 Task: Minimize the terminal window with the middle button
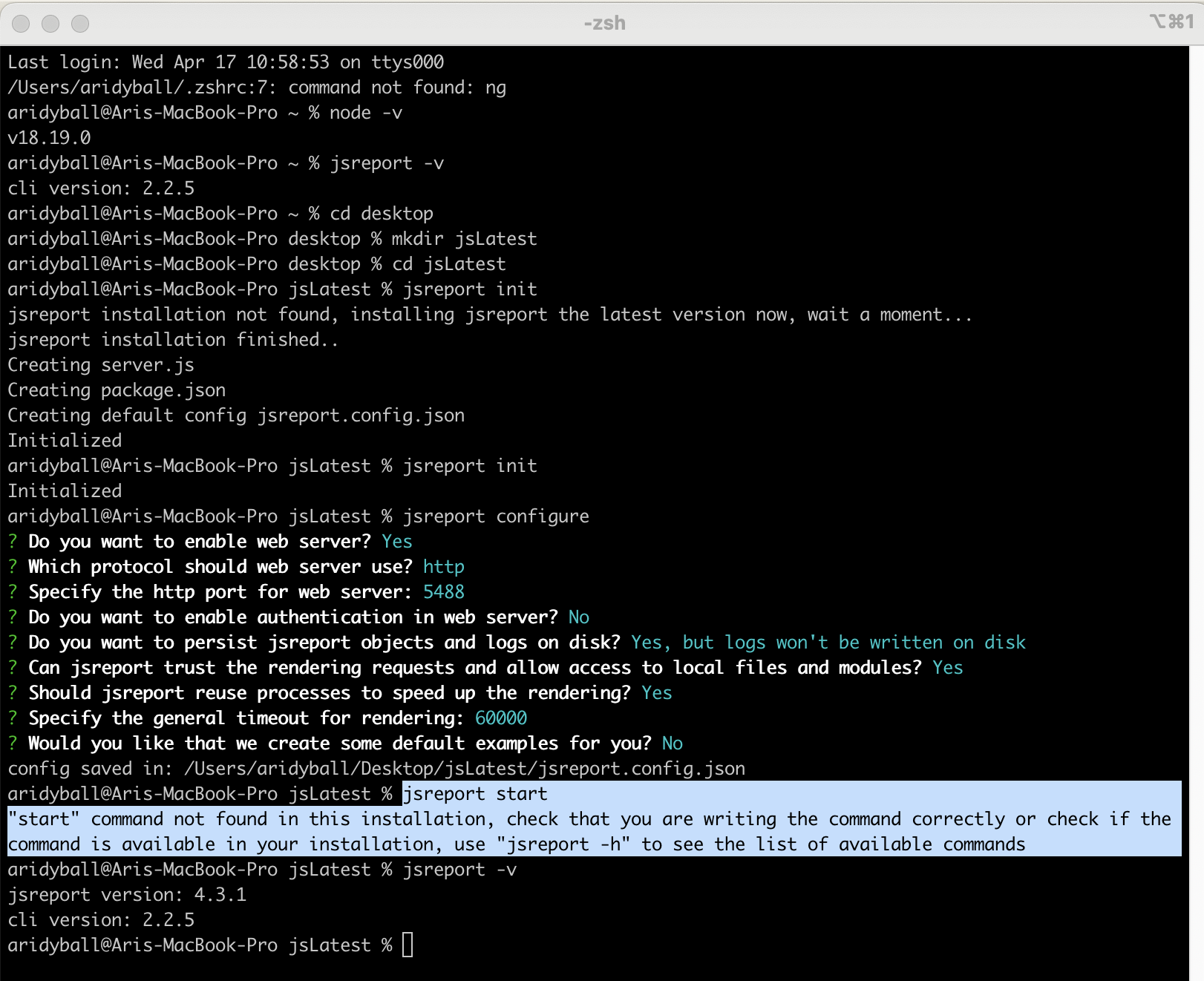(50, 24)
